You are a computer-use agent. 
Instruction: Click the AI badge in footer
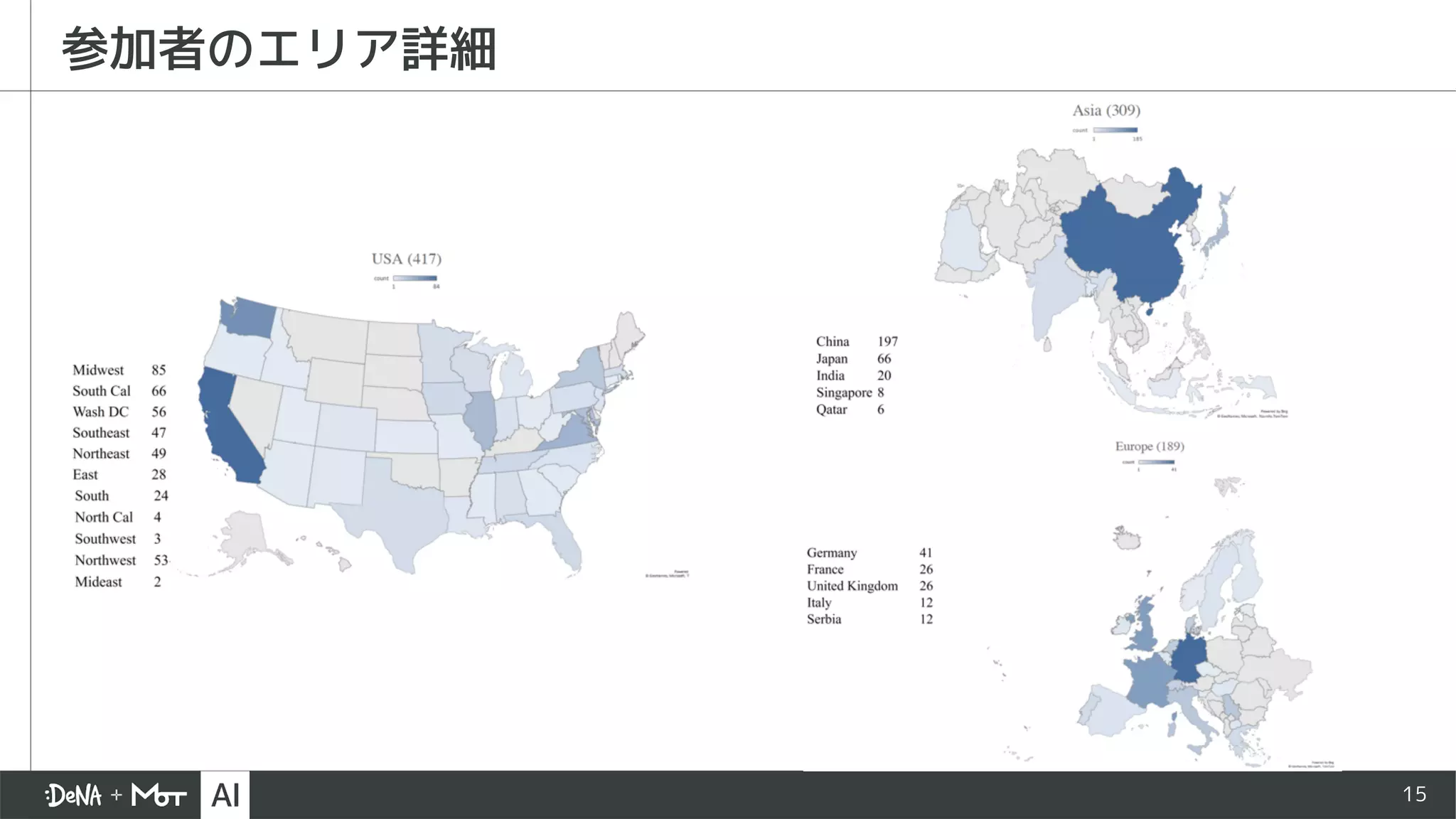[225, 795]
